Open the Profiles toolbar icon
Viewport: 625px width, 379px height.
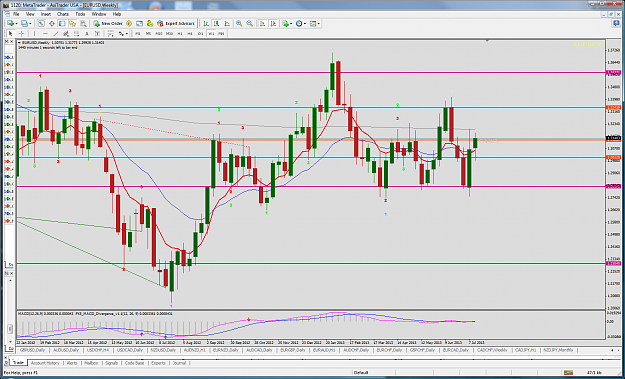point(24,24)
